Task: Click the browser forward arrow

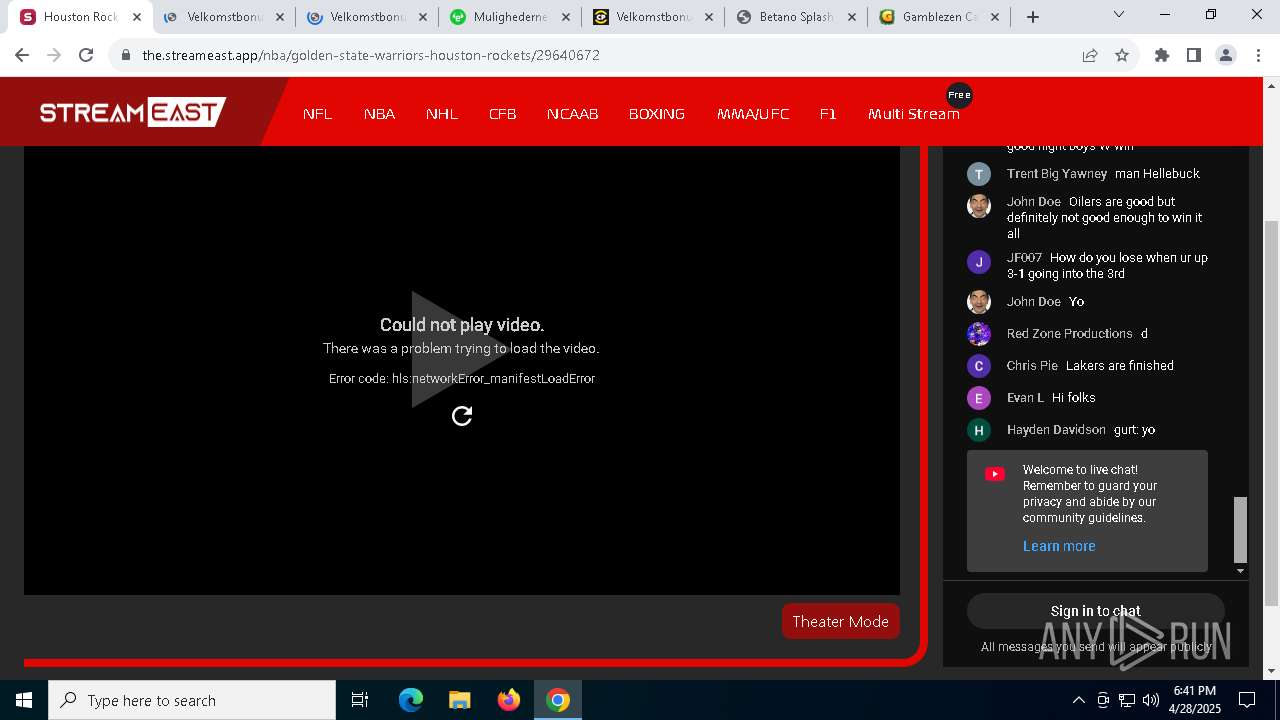Action: coord(54,55)
